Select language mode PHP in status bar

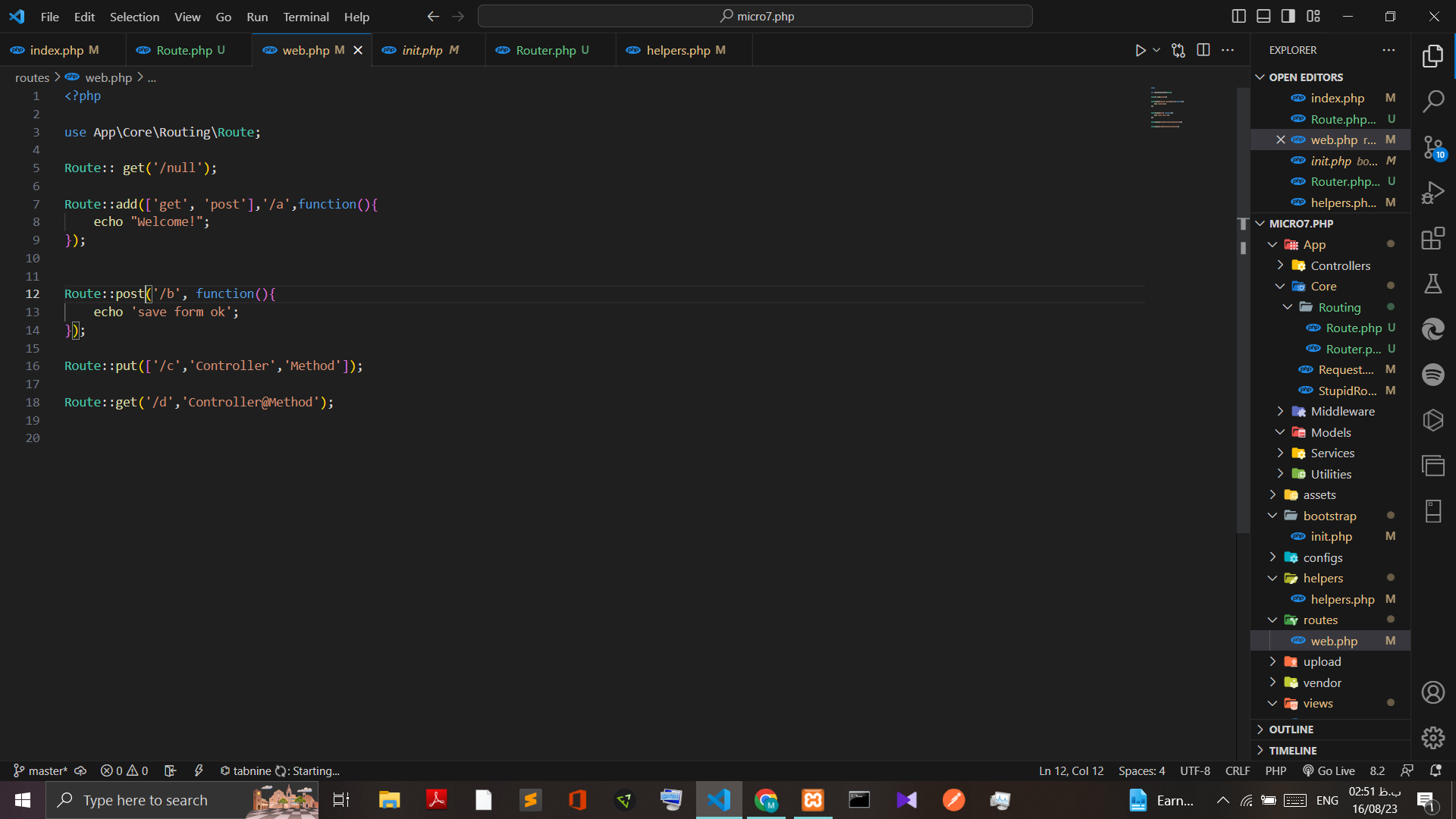[1276, 770]
